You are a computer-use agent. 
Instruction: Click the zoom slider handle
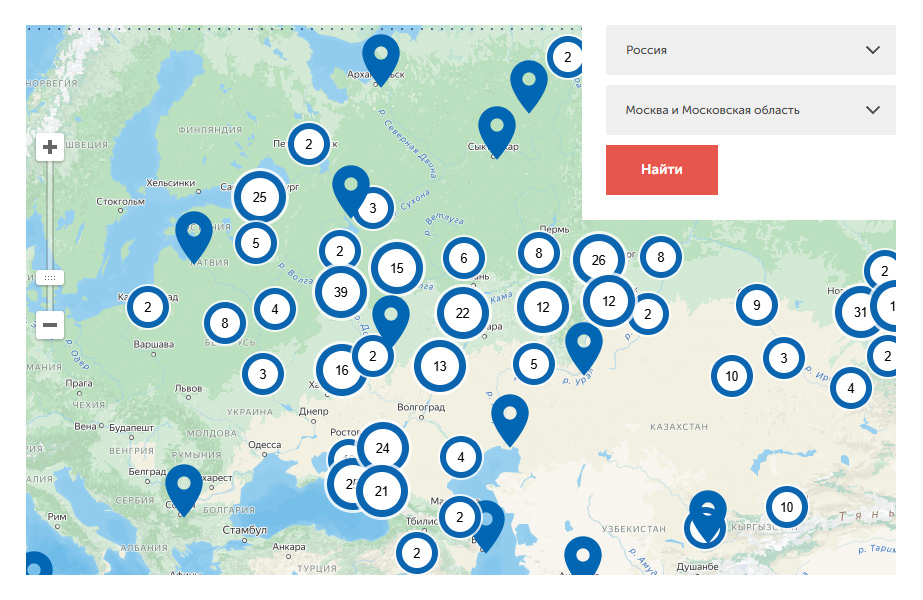click(50, 277)
